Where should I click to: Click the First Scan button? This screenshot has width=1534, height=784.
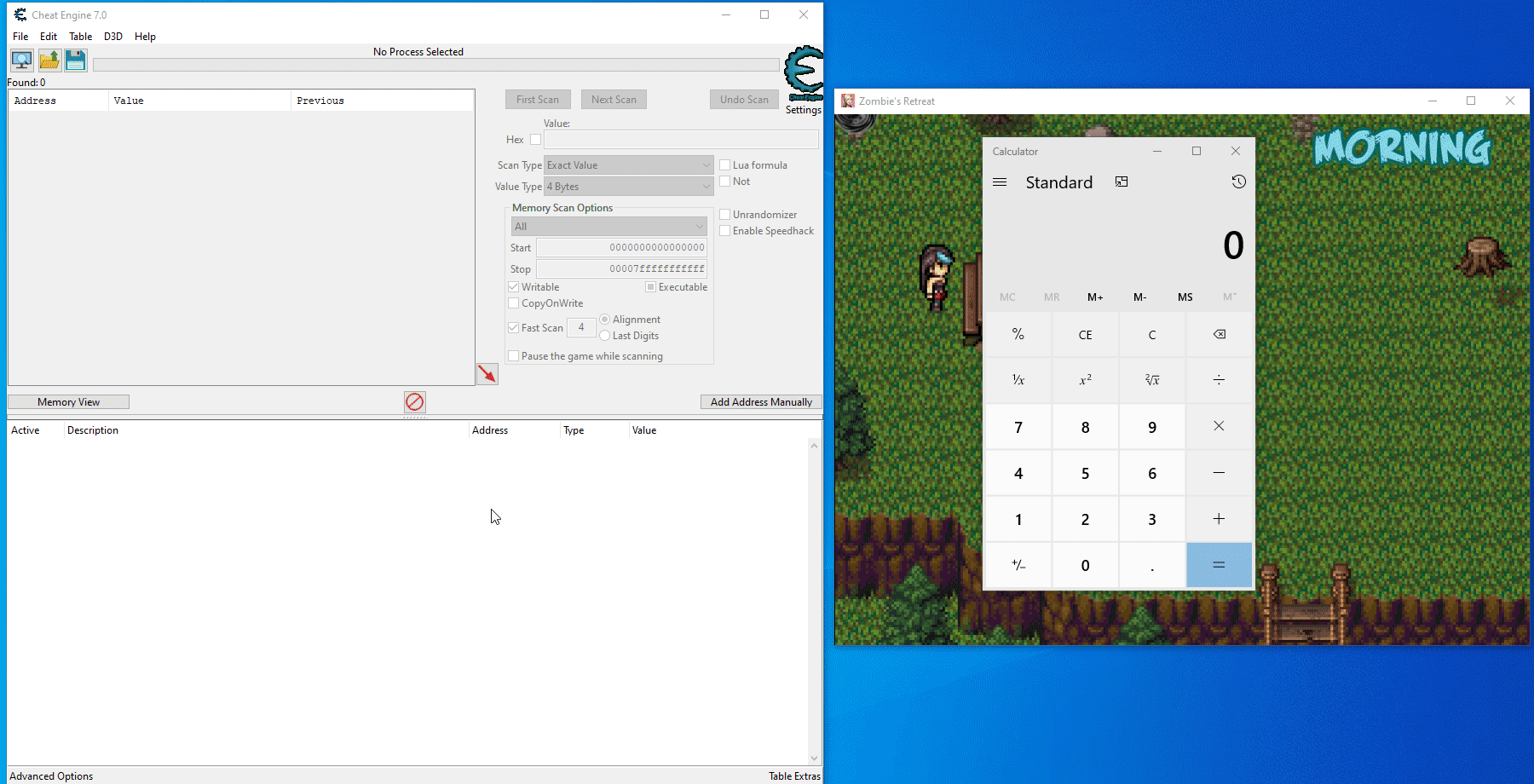pyautogui.click(x=538, y=100)
